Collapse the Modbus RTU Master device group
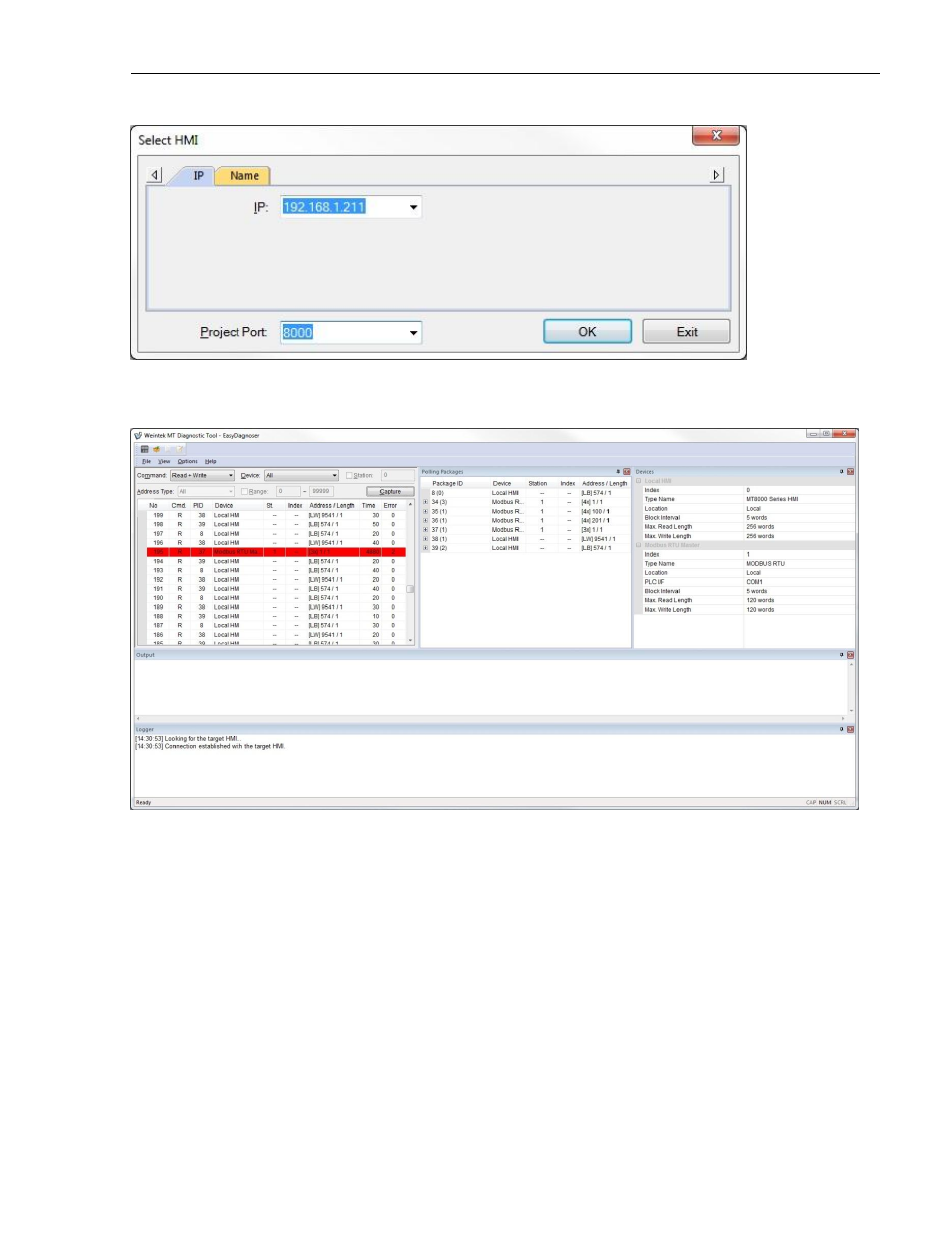This screenshot has width=952, height=1233. [639, 545]
